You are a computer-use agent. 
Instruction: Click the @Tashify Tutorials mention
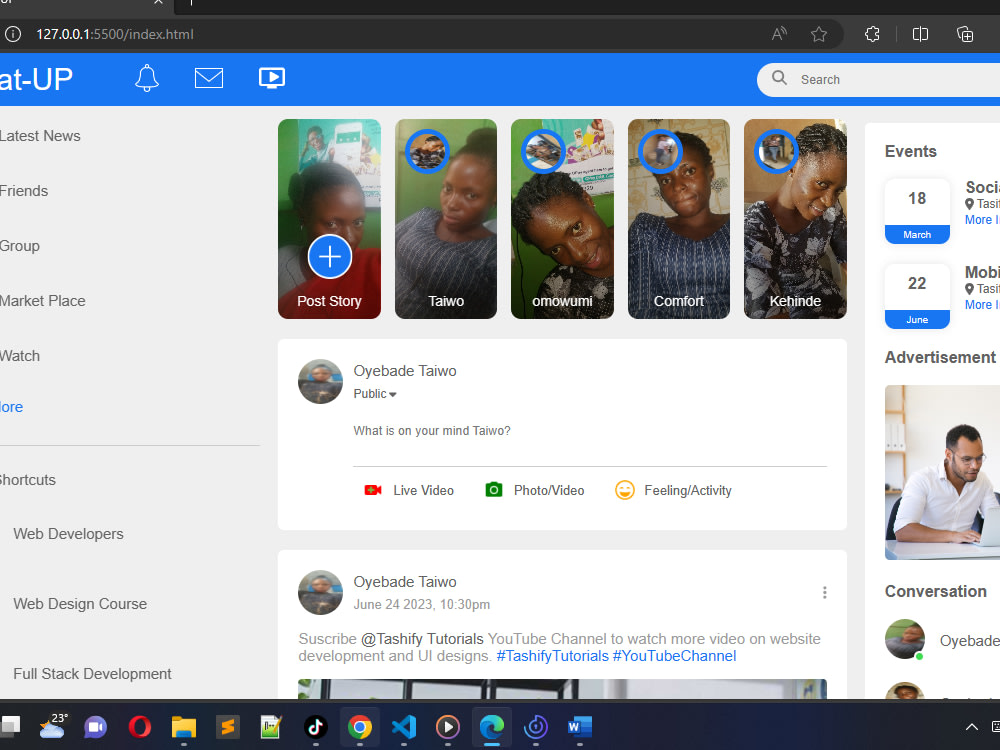pos(422,639)
